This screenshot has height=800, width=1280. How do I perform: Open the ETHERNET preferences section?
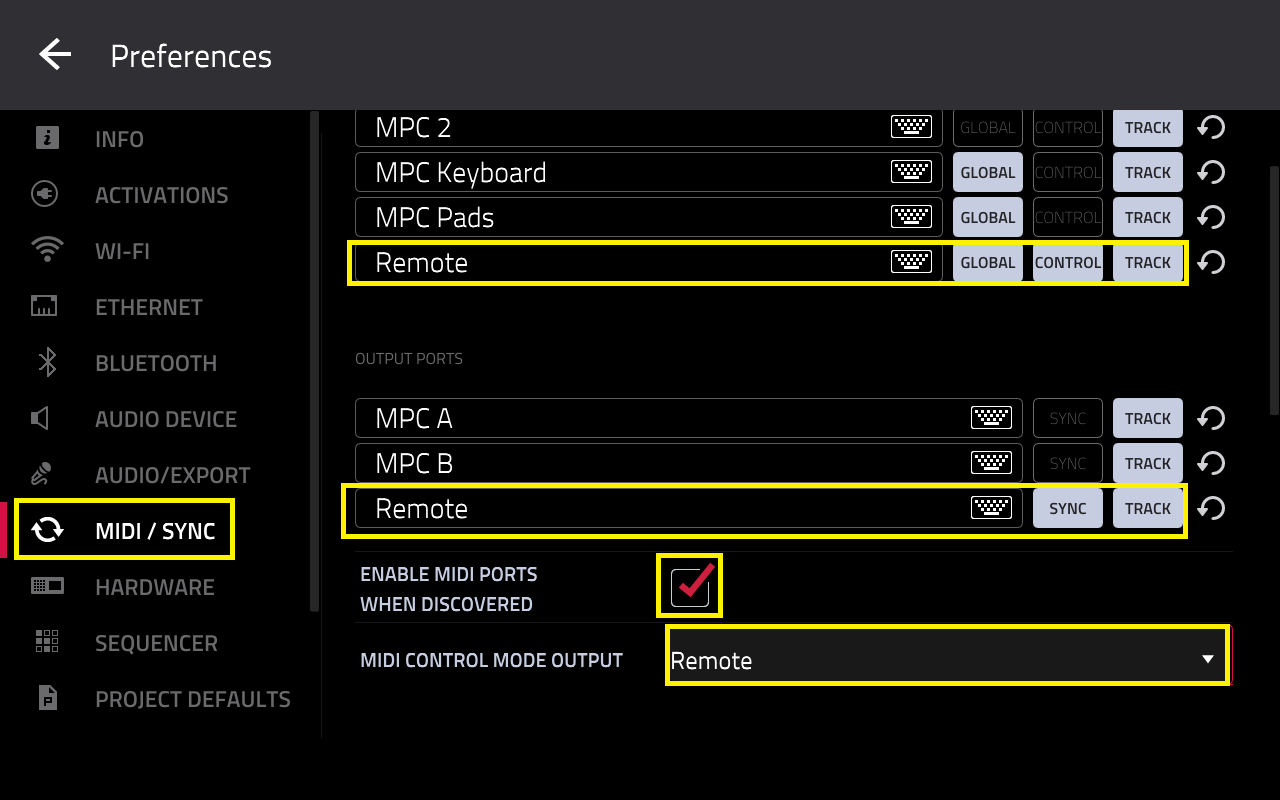coord(149,307)
